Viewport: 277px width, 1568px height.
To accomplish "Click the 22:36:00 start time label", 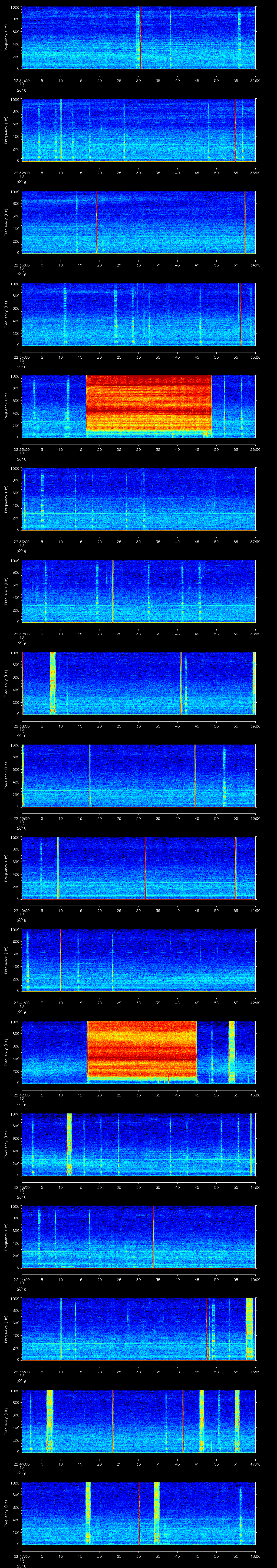I will 22,542.
